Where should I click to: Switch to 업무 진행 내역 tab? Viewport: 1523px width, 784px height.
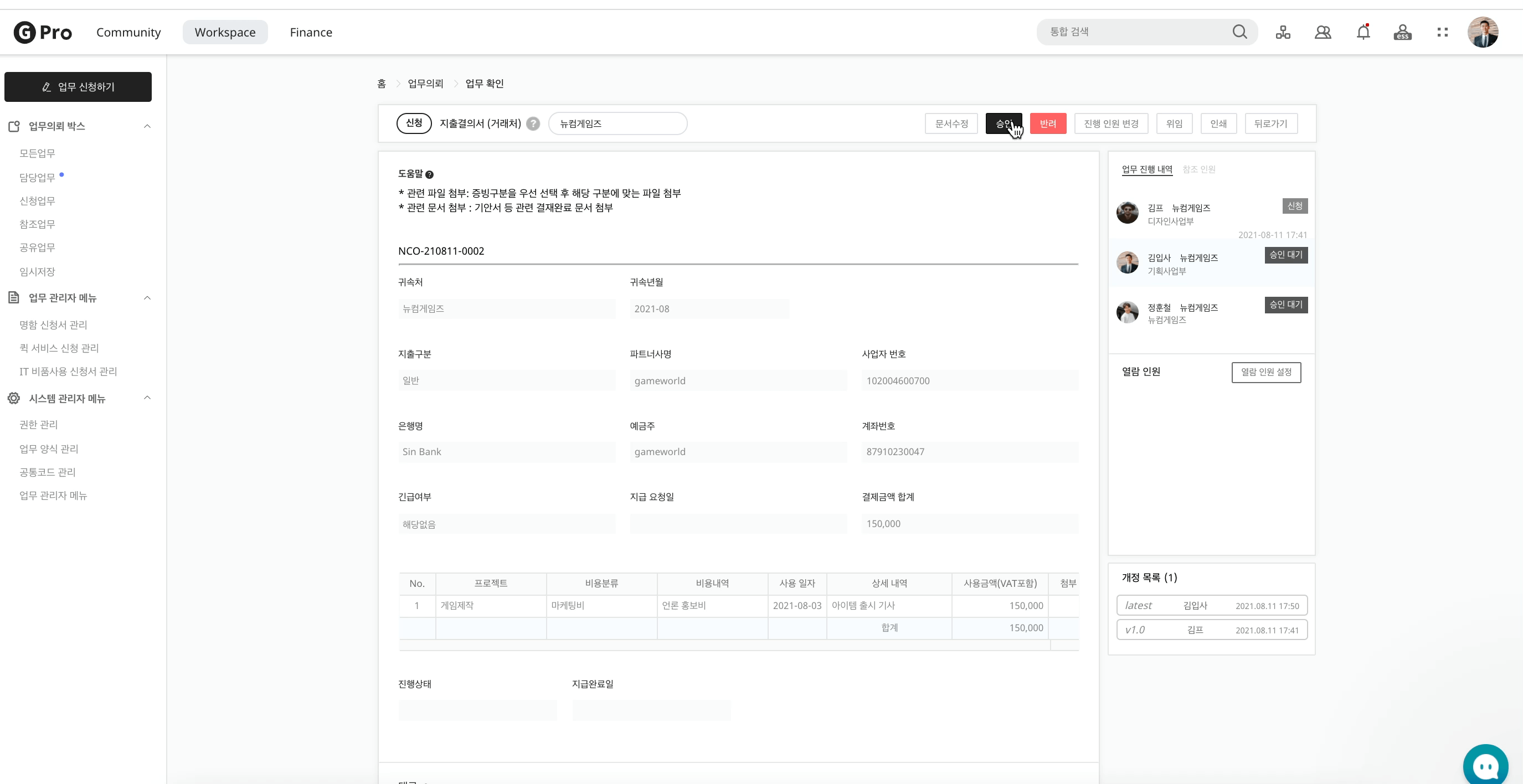click(1147, 169)
